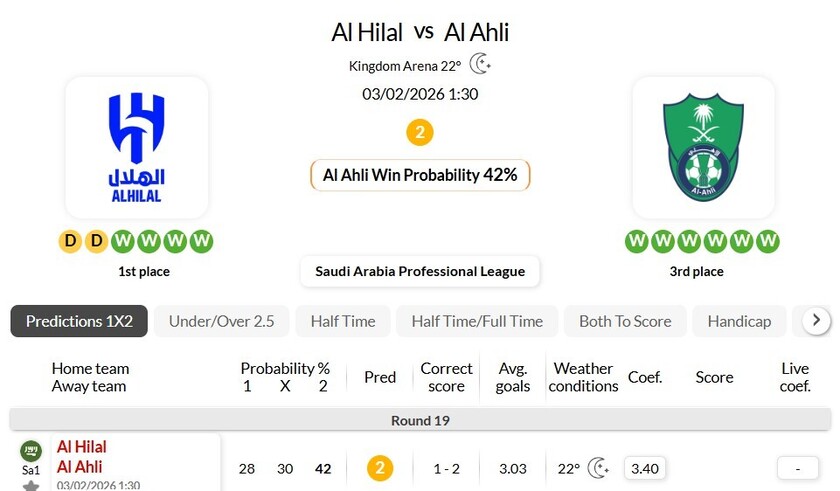Switch to the Under/Over 2.5 tab
Image resolution: width=840 pixels, height=491 pixels.
point(221,321)
